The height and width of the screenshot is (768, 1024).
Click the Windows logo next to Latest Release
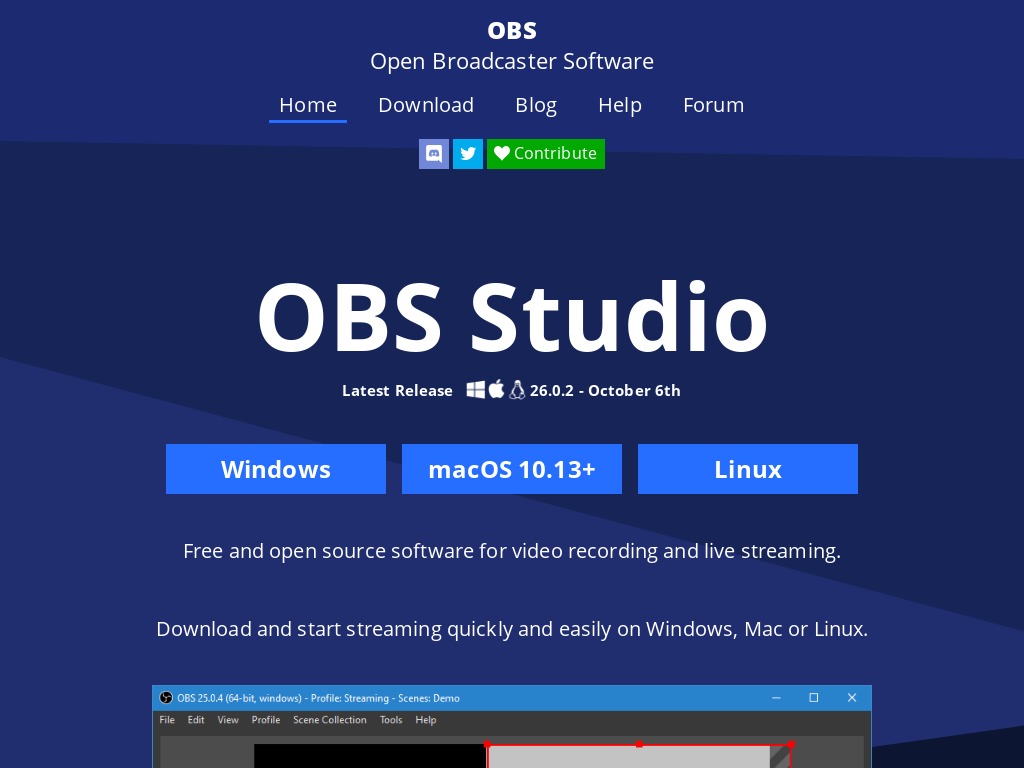point(475,390)
